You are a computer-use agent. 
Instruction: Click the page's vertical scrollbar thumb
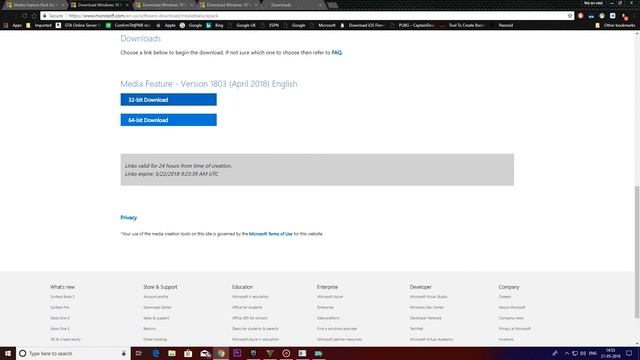[637, 252]
